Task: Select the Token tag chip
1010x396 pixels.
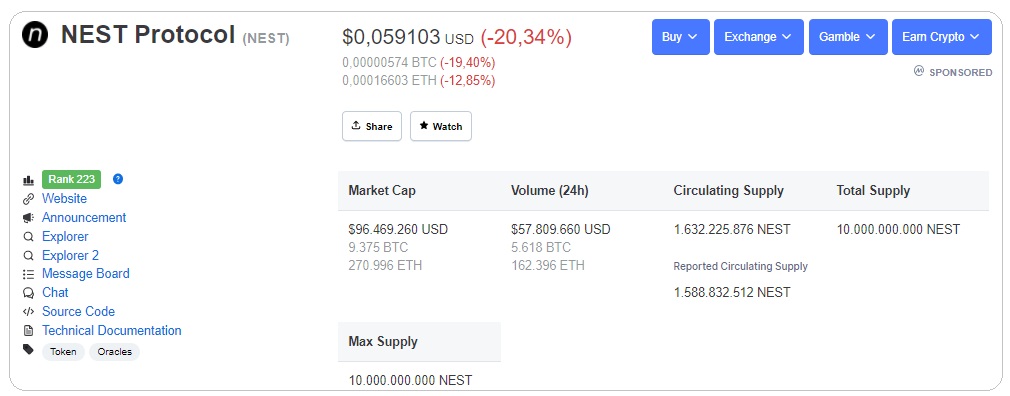Action: tap(63, 352)
